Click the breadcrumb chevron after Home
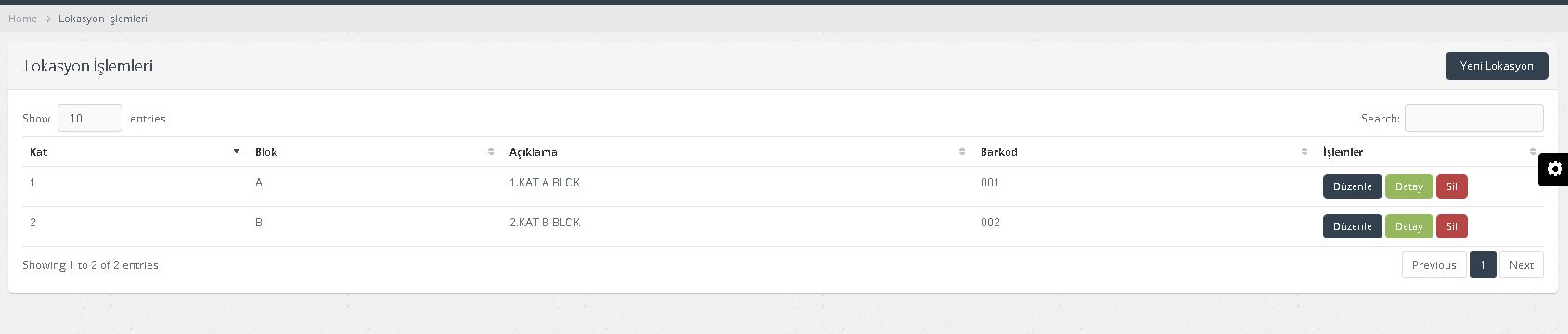1568x334 pixels. pos(48,19)
